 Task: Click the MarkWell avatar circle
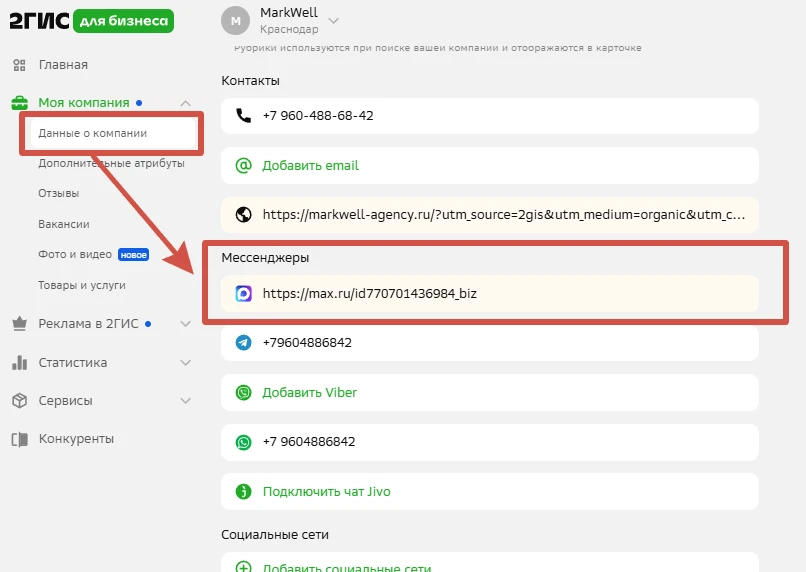[x=235, y=21]
